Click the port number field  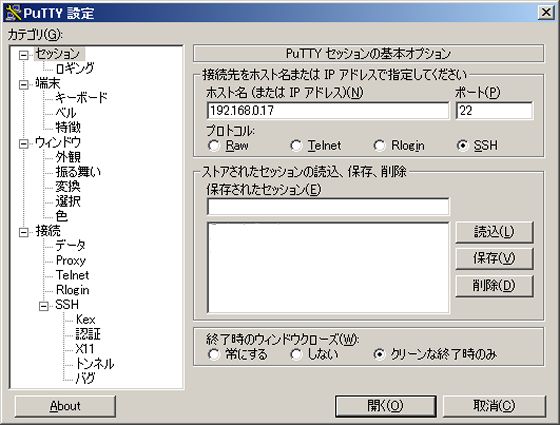click(494, 110)
